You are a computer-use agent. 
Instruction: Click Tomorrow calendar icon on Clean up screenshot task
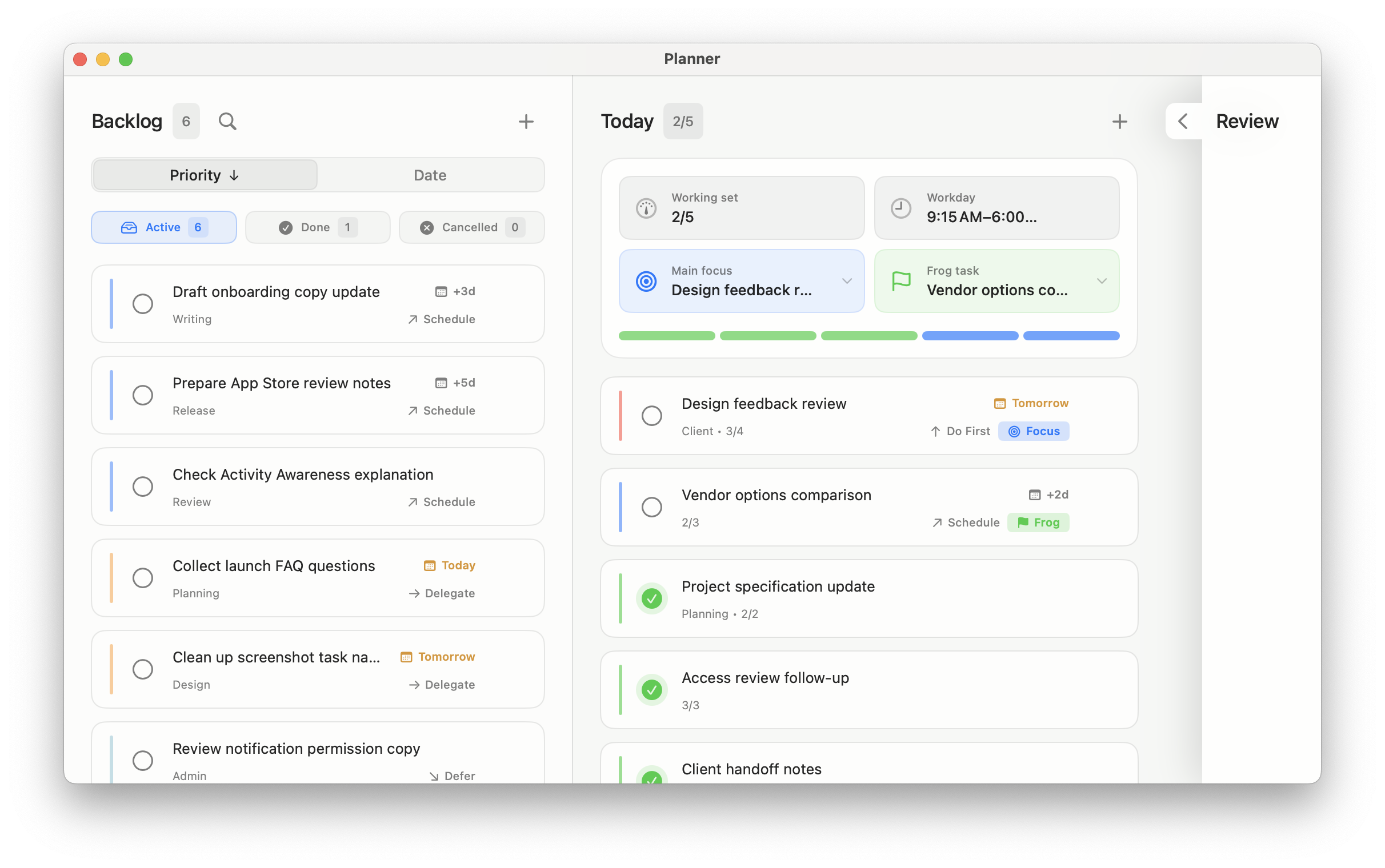click(406, 657)
